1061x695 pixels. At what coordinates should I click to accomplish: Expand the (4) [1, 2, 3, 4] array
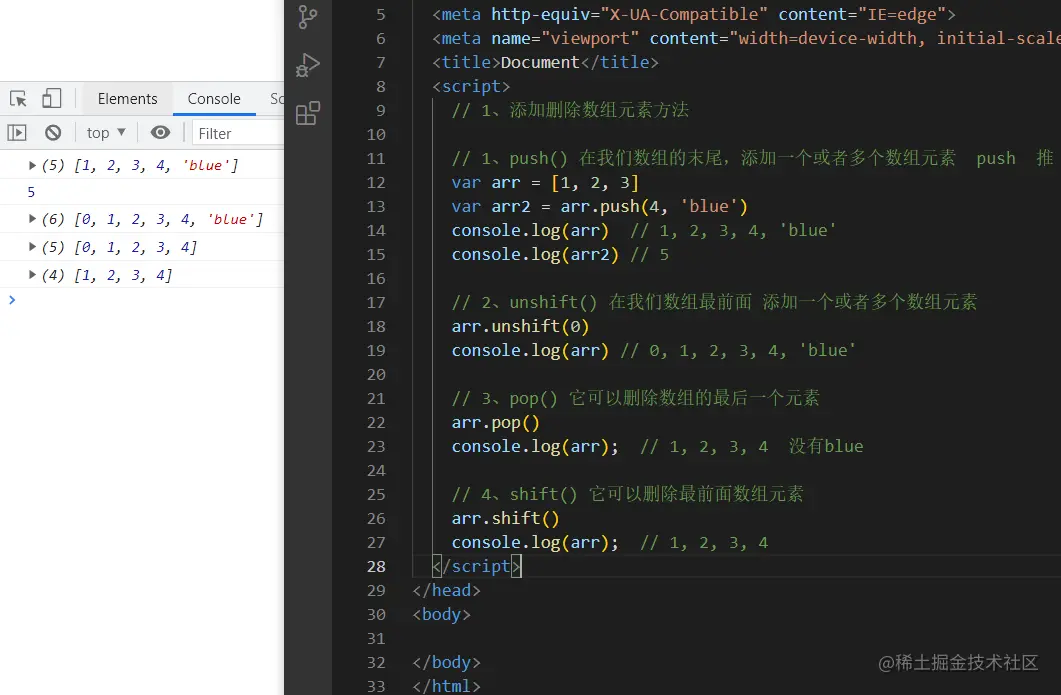click(x=32, y=275)
